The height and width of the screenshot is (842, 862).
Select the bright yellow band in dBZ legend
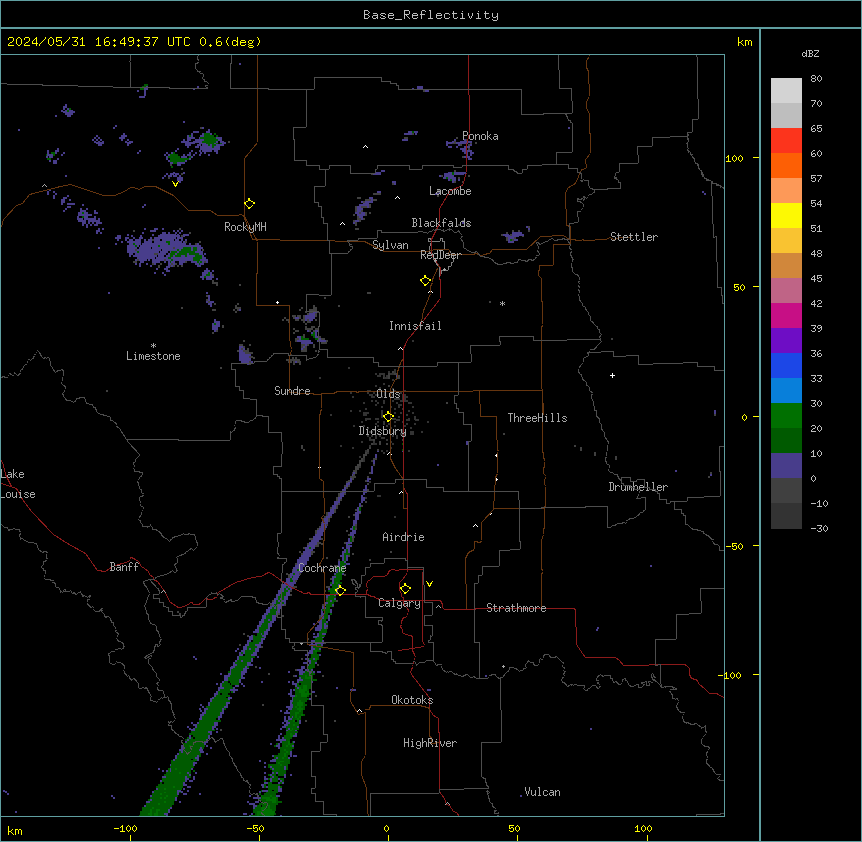[786, 215]
